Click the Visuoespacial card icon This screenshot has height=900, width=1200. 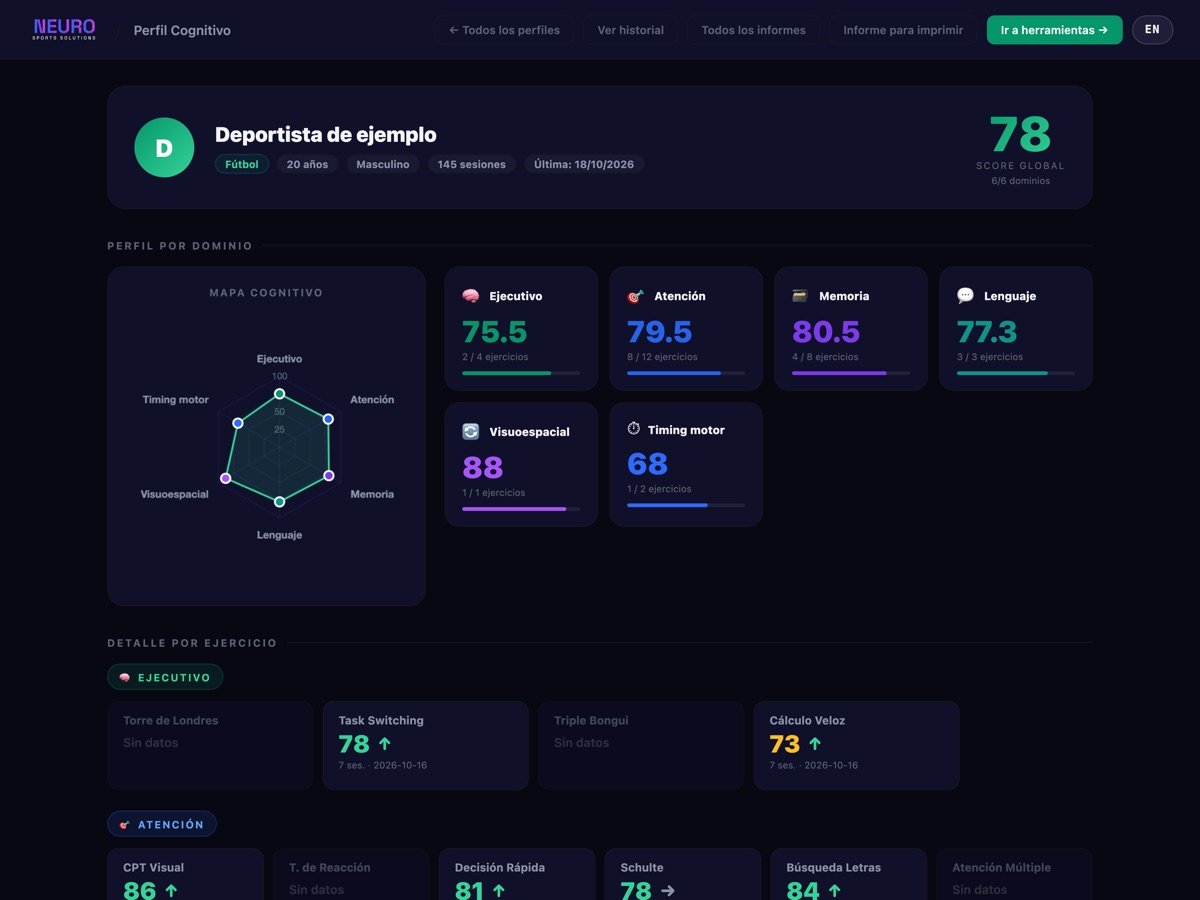[x=471, y=432]
